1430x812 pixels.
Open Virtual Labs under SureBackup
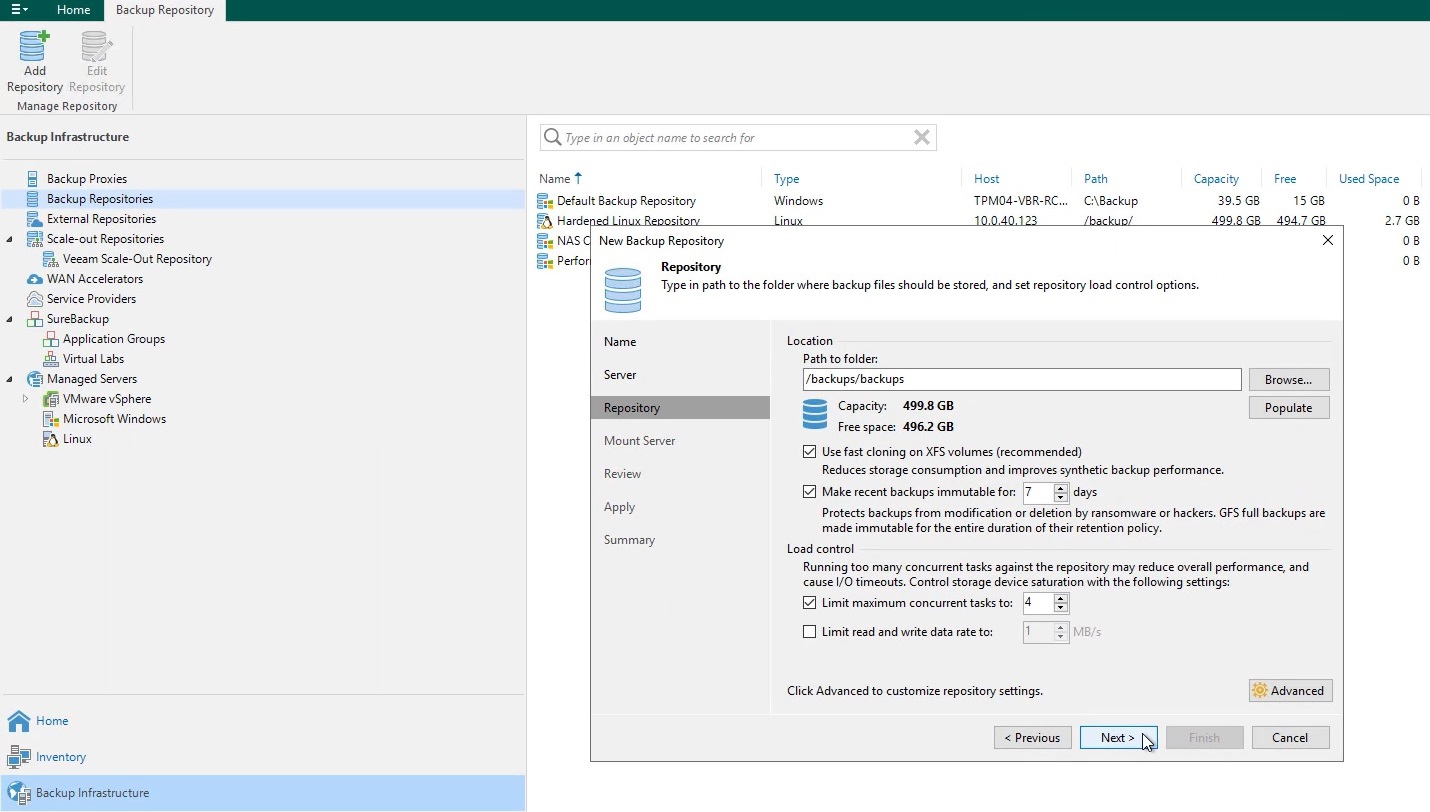(x=93, y=359)
